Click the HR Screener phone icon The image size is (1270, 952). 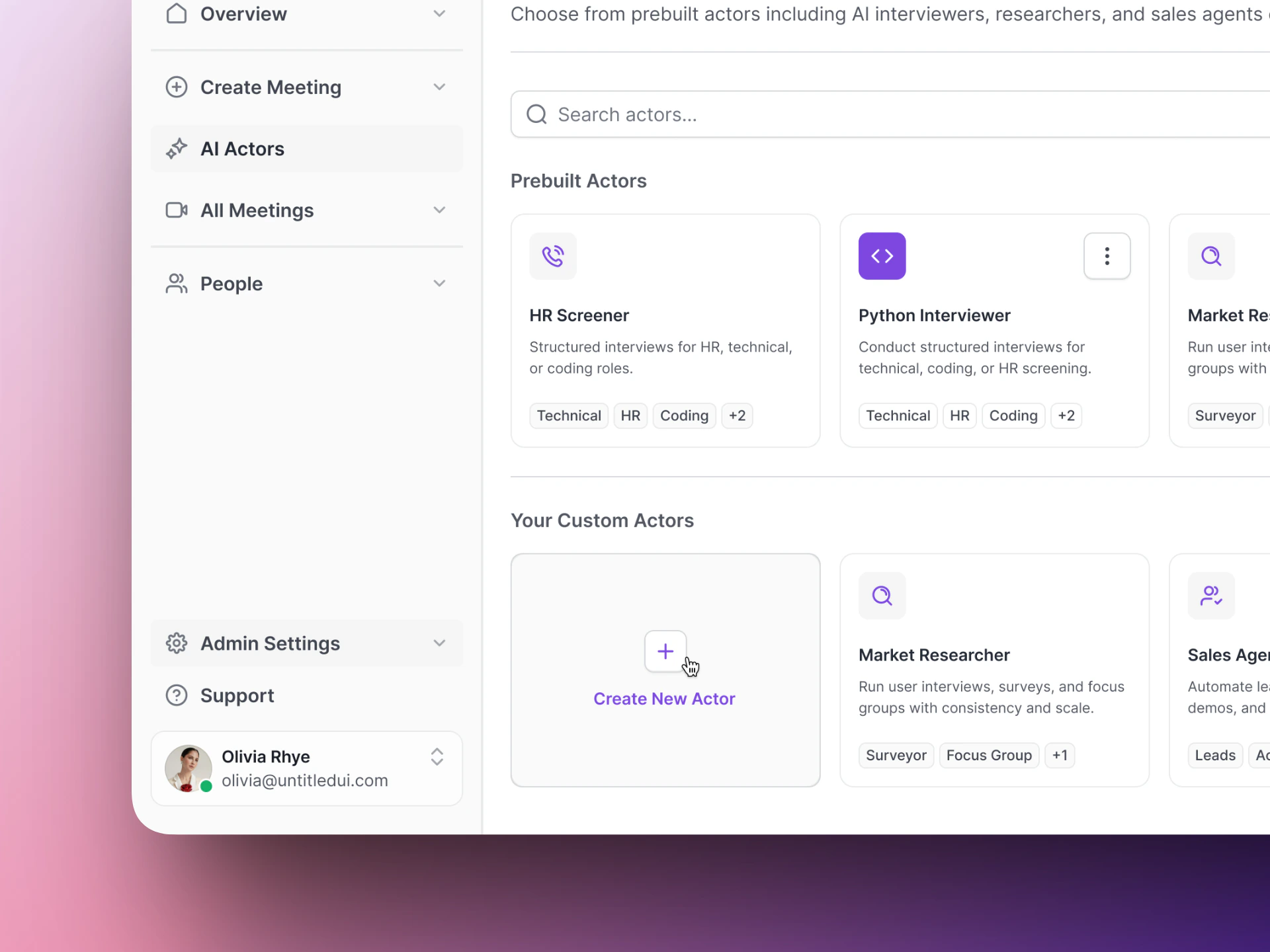click(x=553, y=256)
